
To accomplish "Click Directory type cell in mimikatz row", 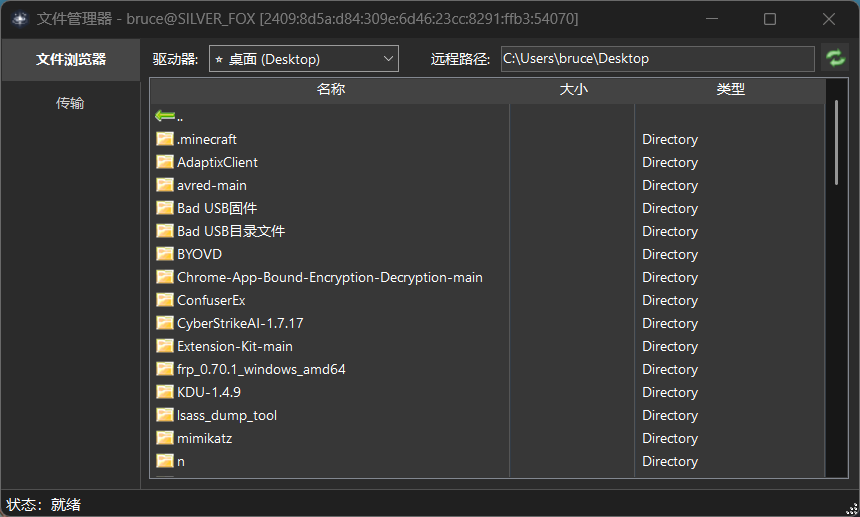I will pos(670,439).
